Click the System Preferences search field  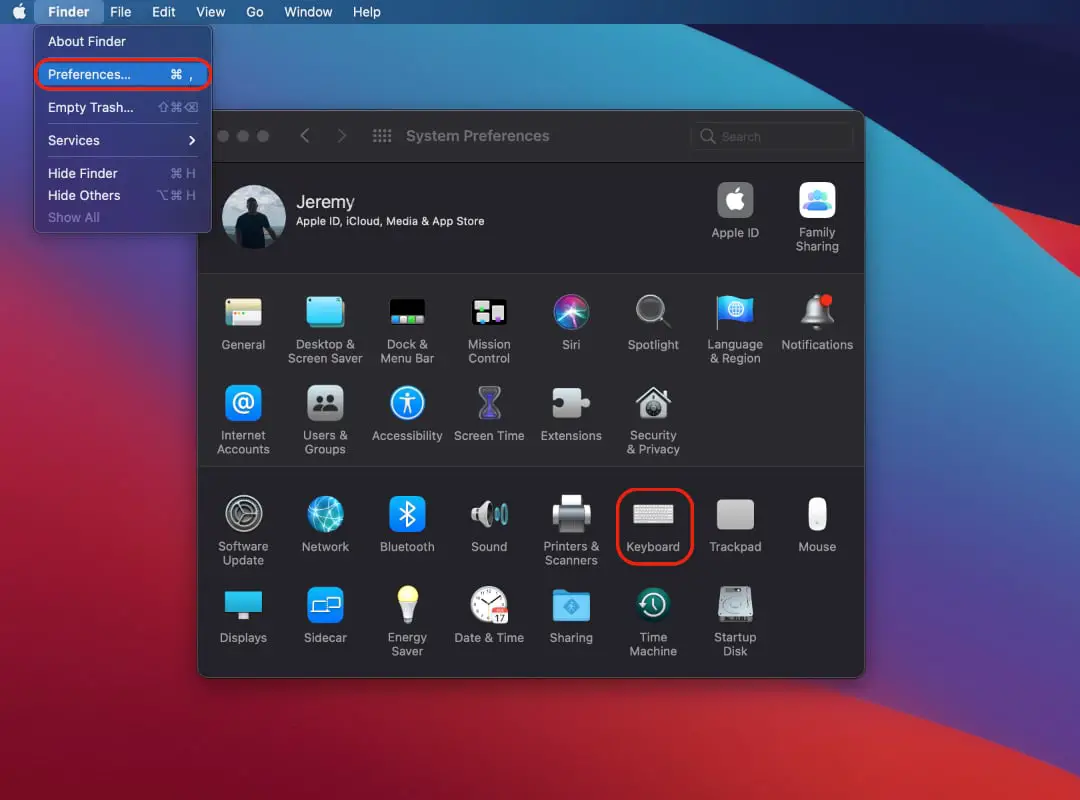772,136
